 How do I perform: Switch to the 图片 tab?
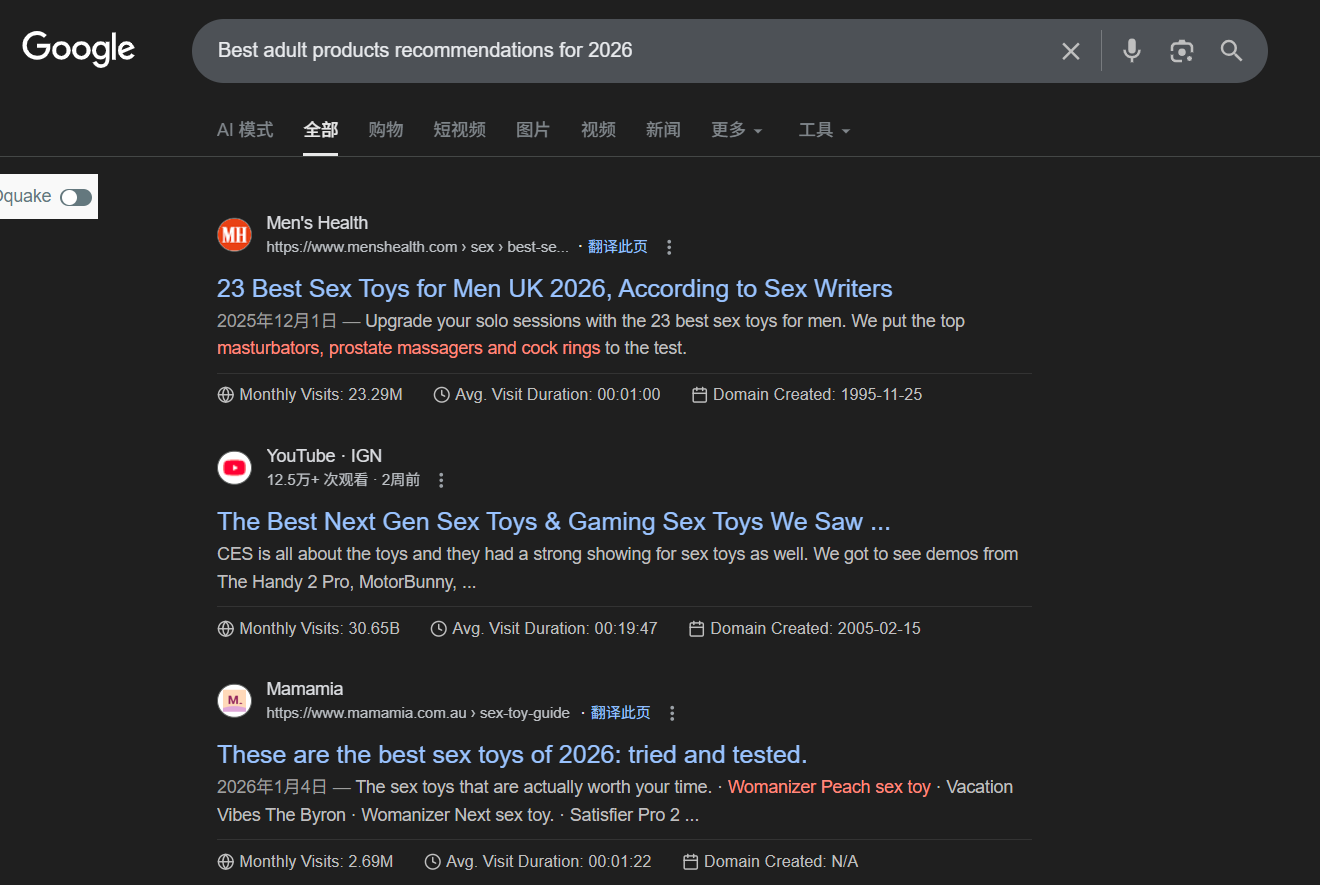coord(532,130)
